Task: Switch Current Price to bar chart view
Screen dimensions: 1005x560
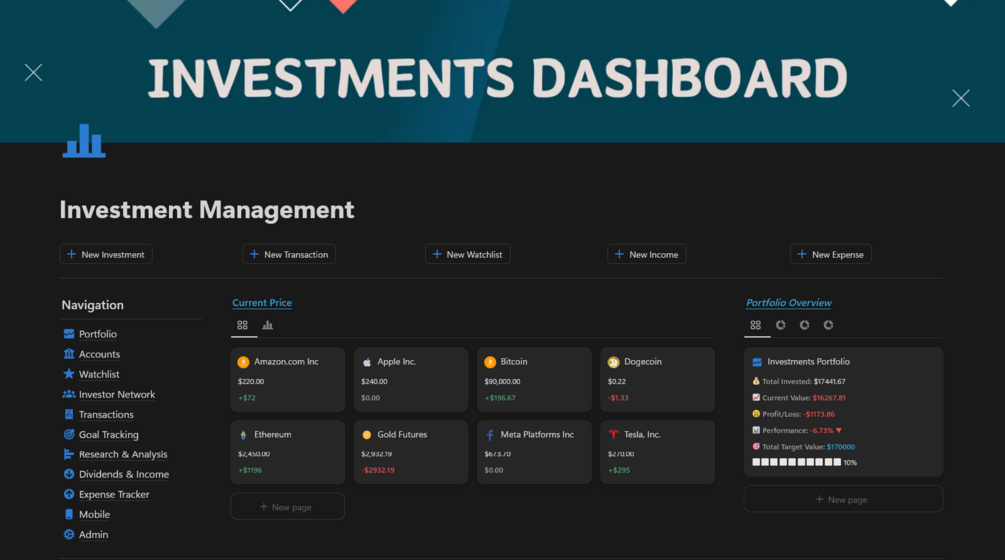Action: [267, 325]
